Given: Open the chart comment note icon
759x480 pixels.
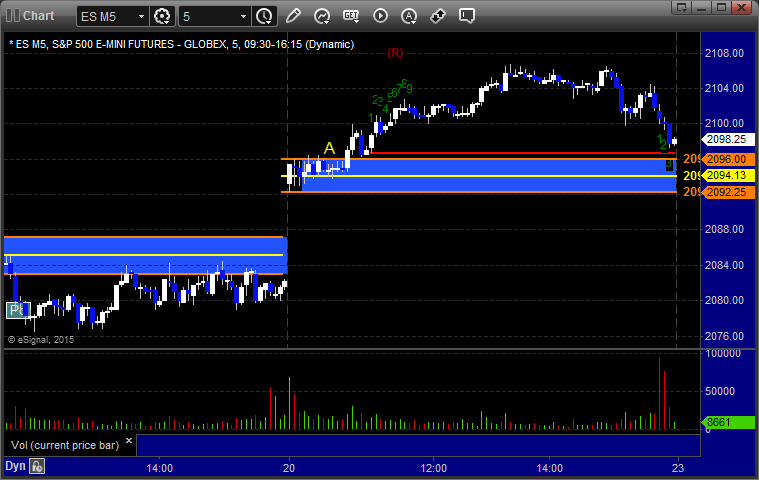Looking at the screenshot, I should pos(467,16).
